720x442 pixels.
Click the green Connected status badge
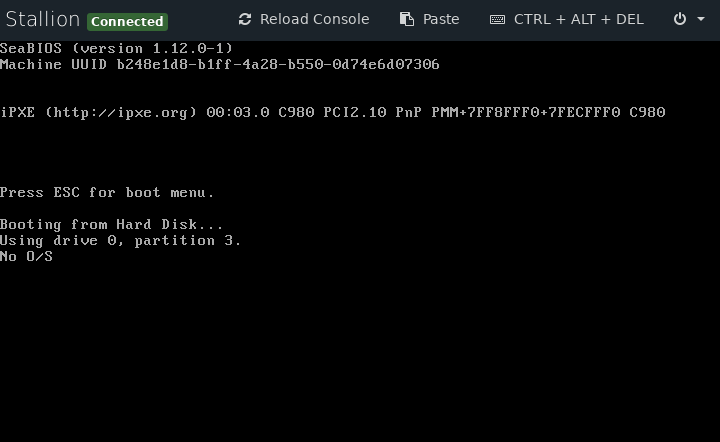(127, 22)
